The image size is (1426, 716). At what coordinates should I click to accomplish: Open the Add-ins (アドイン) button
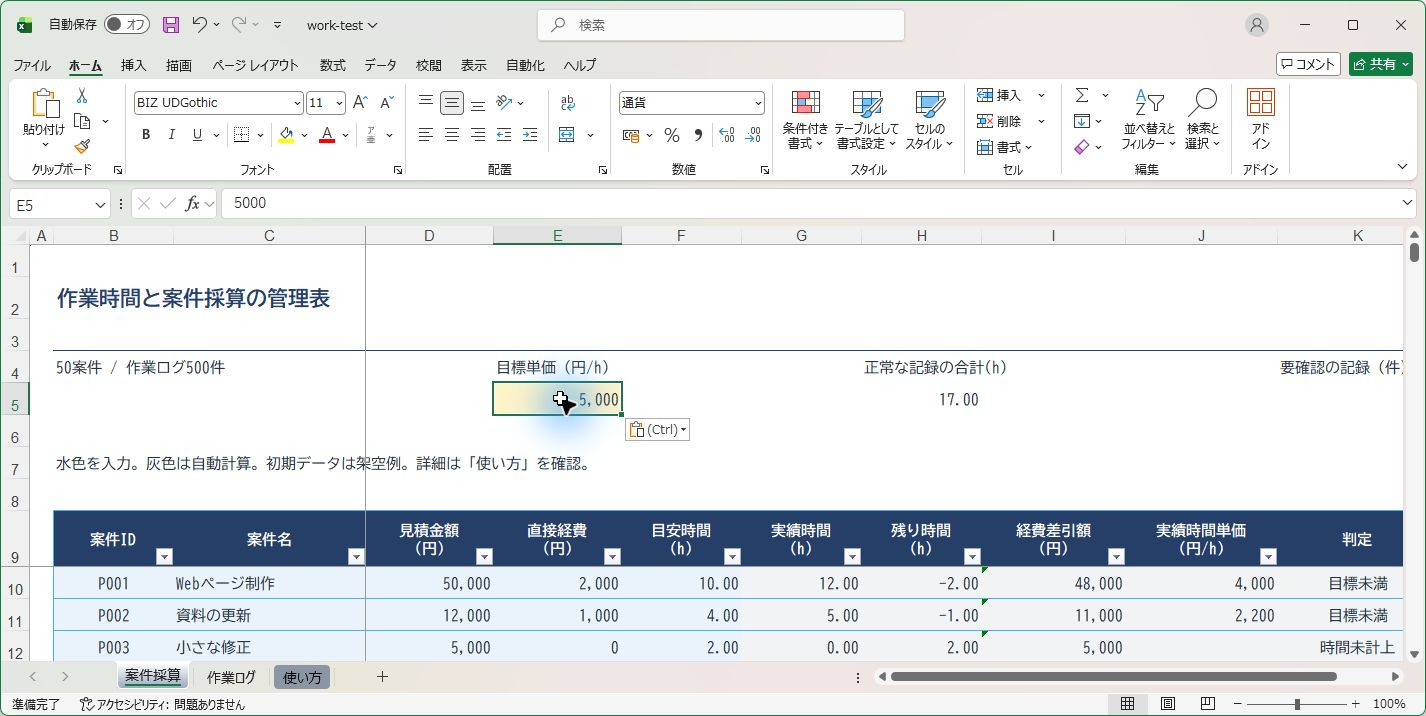pos(1261,120)
